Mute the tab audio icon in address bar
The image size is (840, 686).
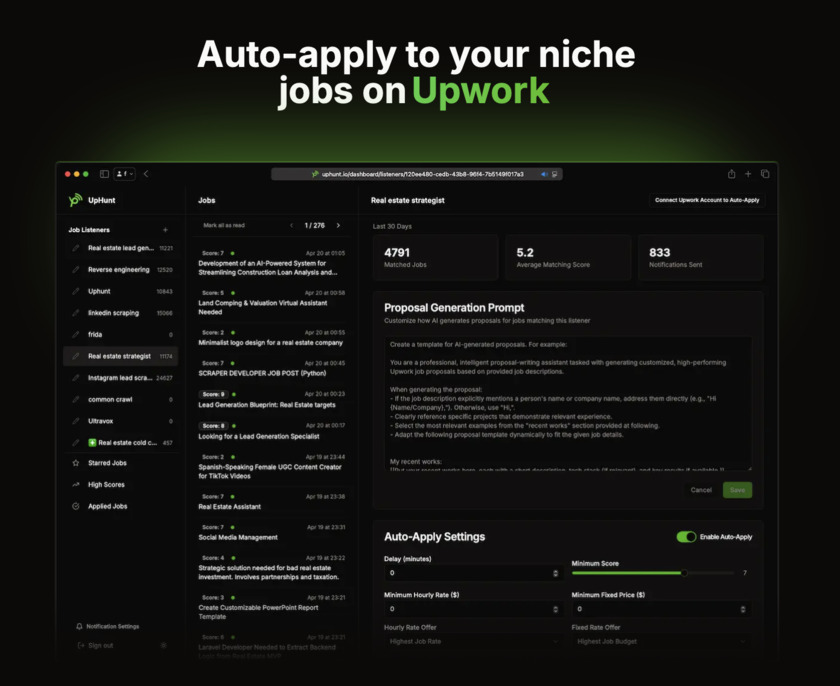pos(544,174)
